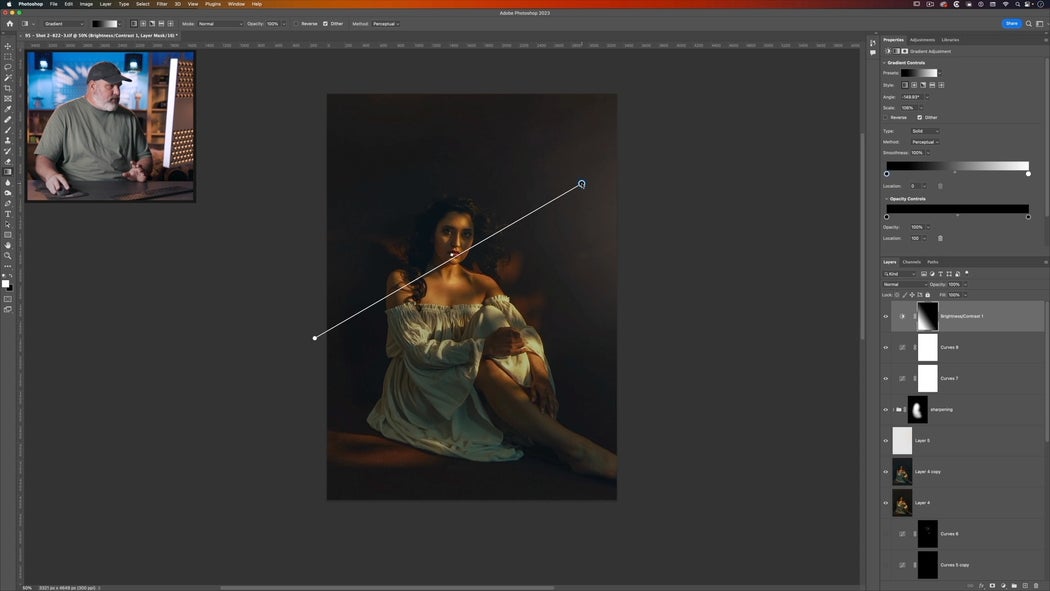Click the Radial gradient style icon in Properties
This screenshot has height=591, width=1050.
tap(914, 84)
